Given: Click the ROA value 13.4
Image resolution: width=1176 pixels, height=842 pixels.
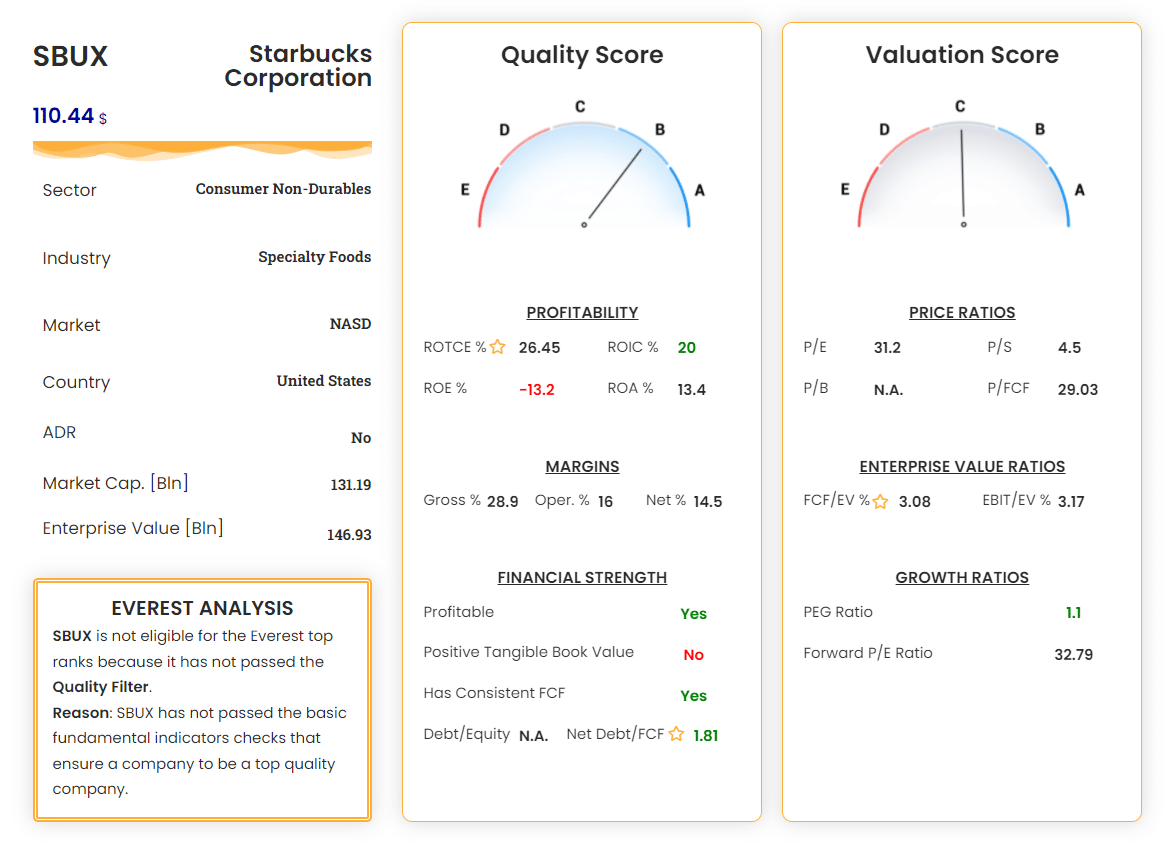Looking at the screenshot, I should tap(692, 390).
